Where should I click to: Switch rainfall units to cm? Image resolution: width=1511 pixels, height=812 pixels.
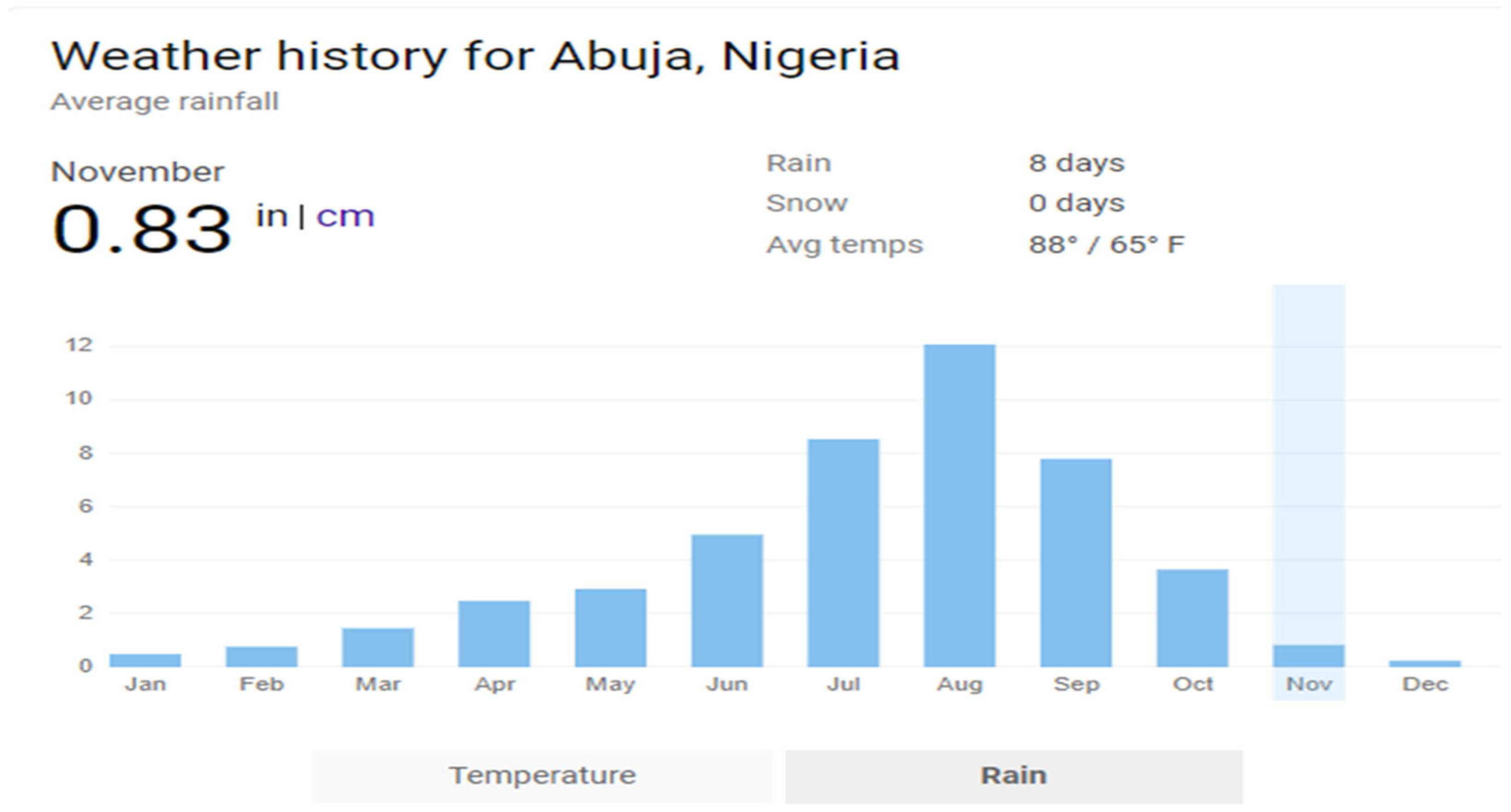coord(345,217)
